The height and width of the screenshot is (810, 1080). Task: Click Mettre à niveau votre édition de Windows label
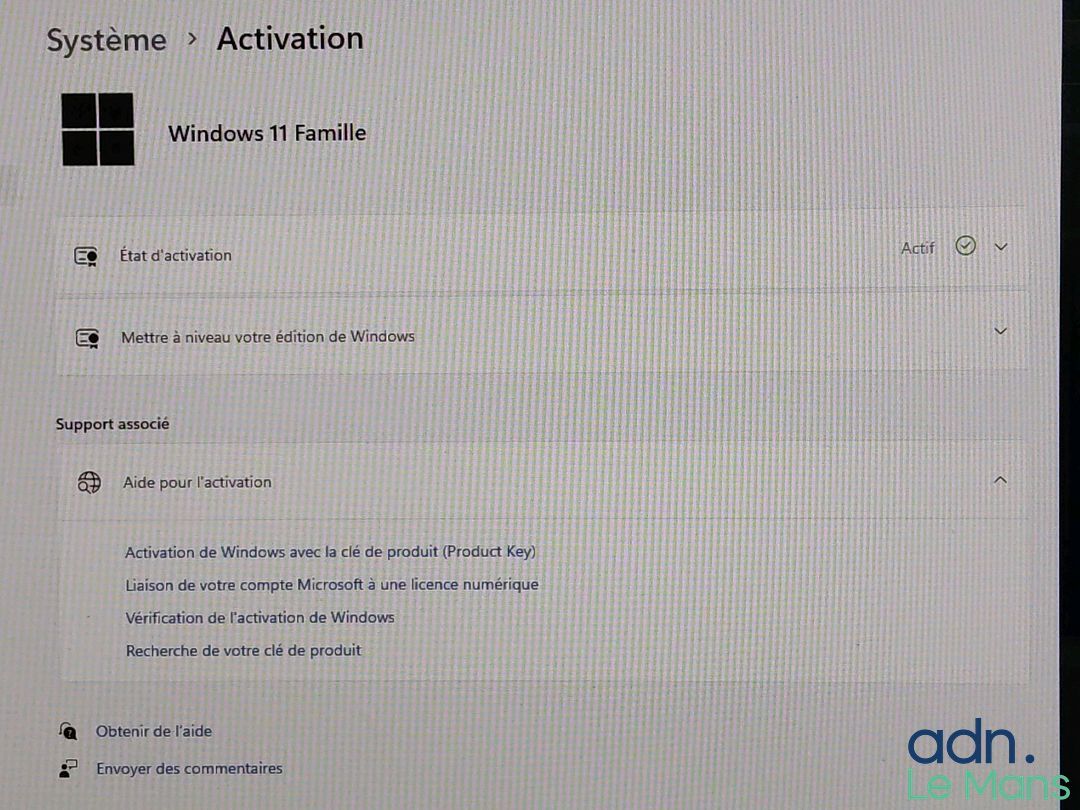point(268,337)
